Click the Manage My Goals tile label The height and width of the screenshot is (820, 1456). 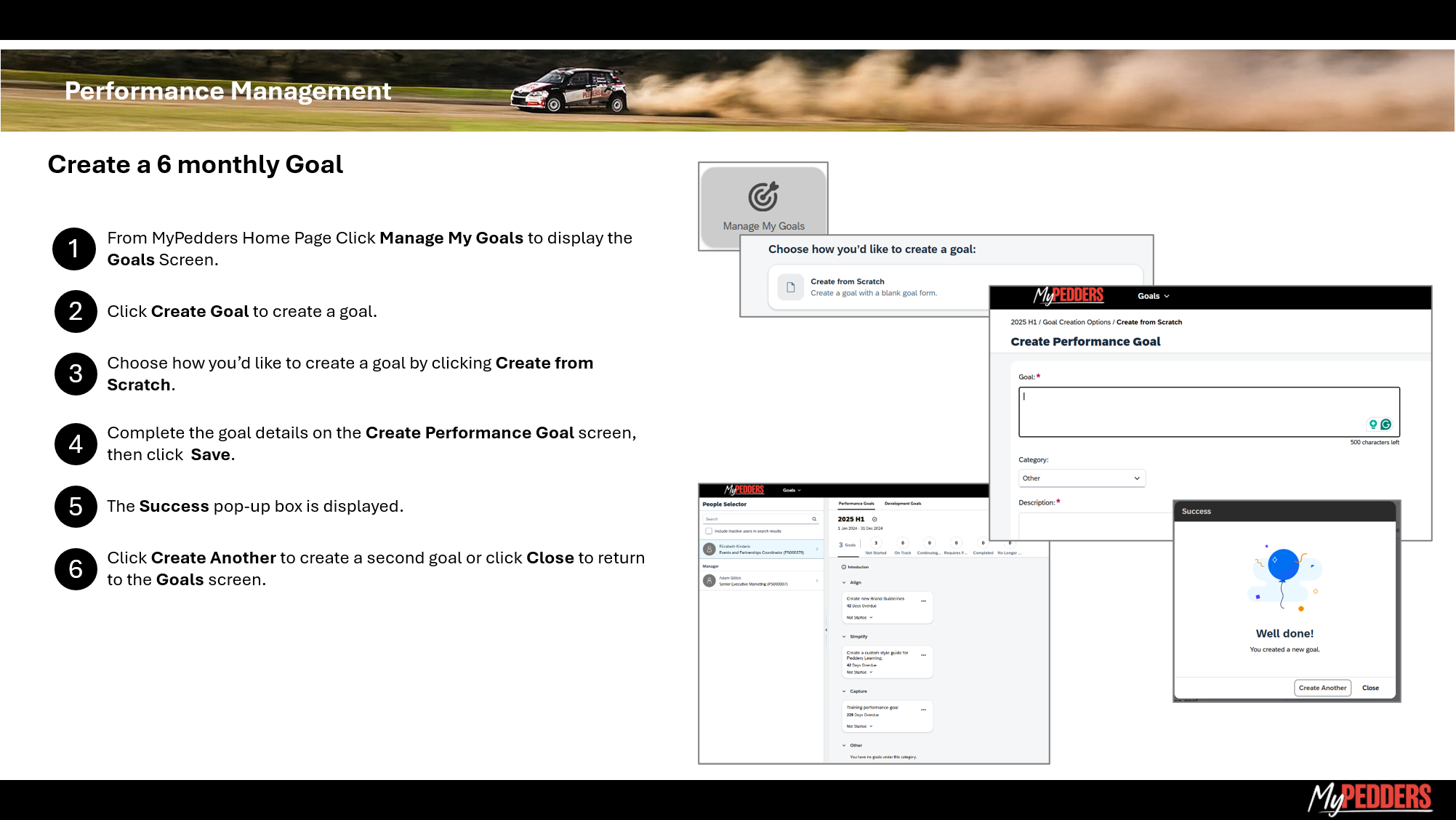coord(763,226)
